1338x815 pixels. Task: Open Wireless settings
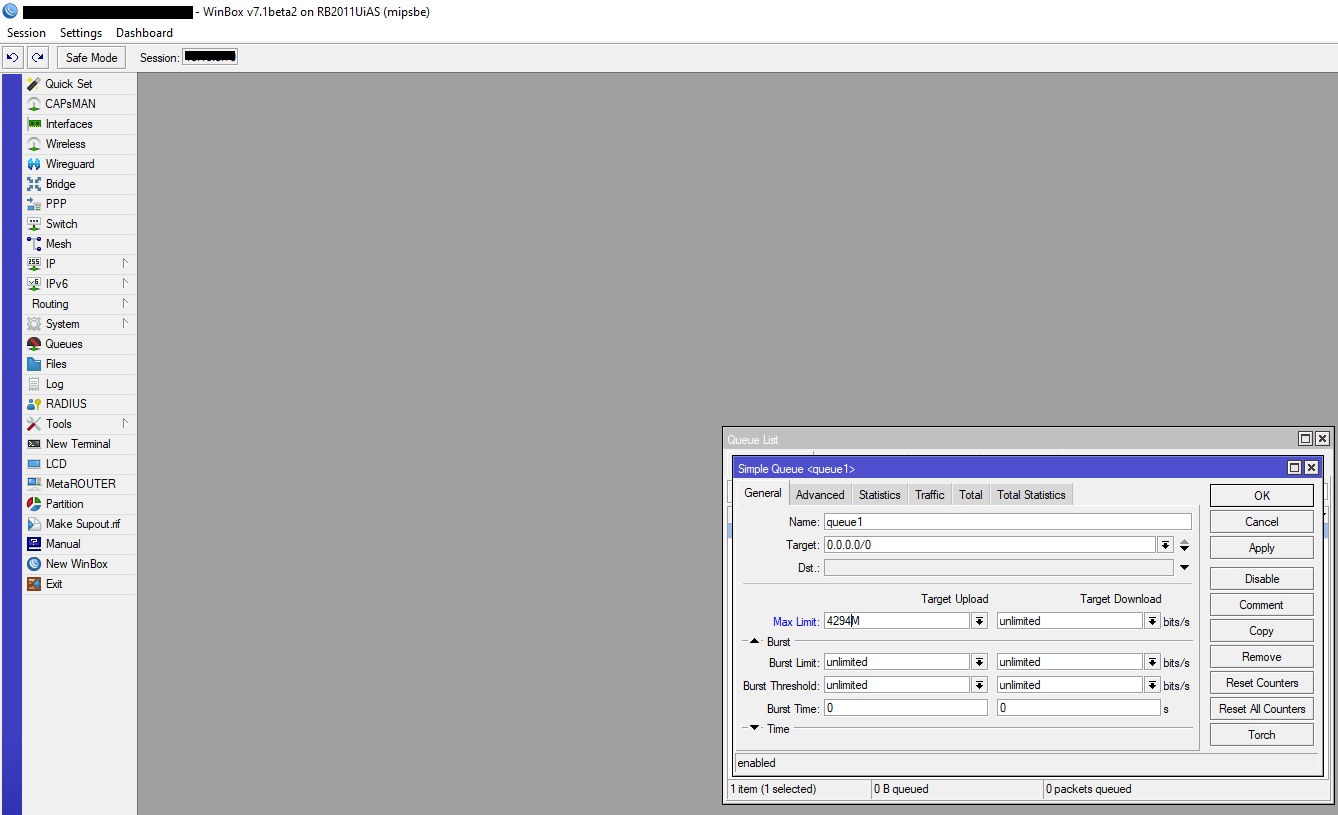[80, 144]
